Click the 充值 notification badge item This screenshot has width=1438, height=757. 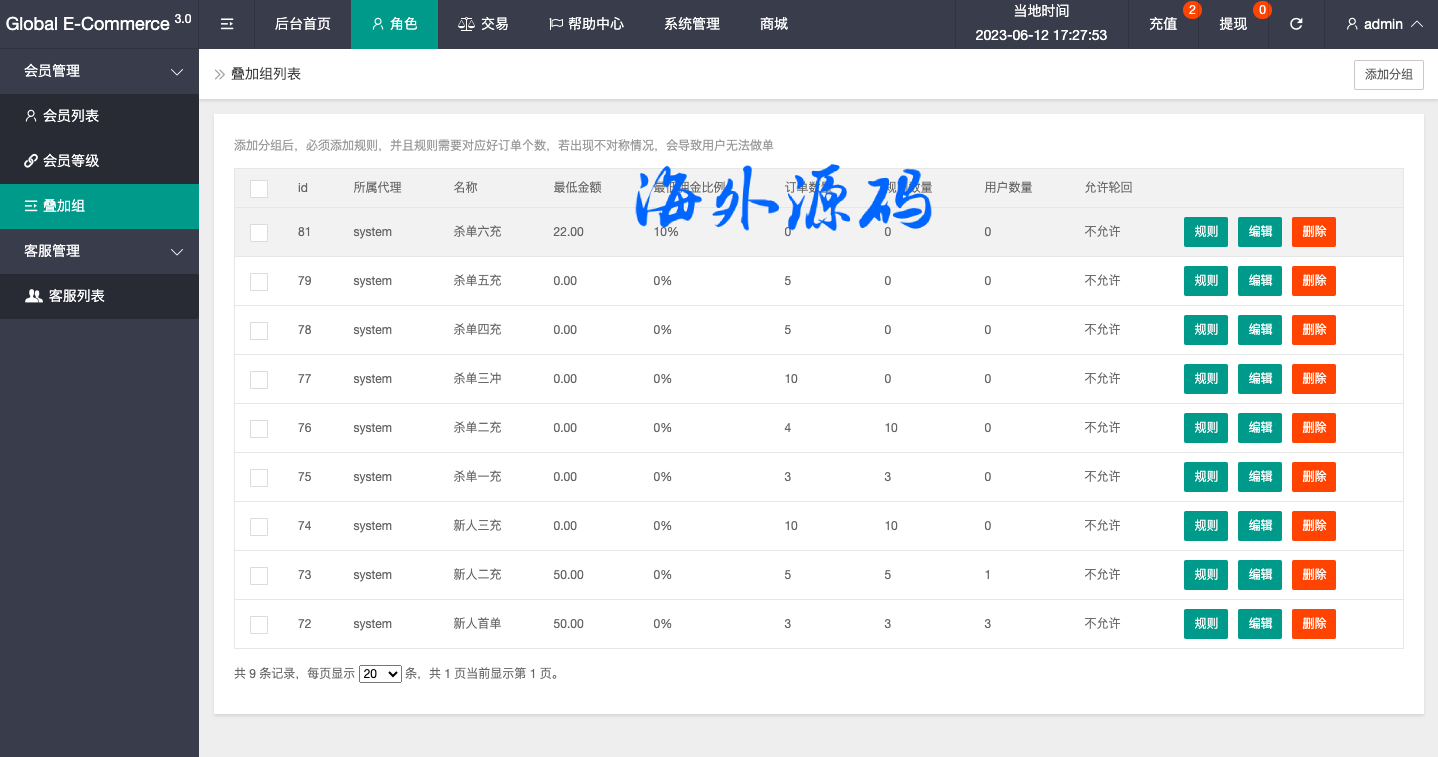(1163, 24)
